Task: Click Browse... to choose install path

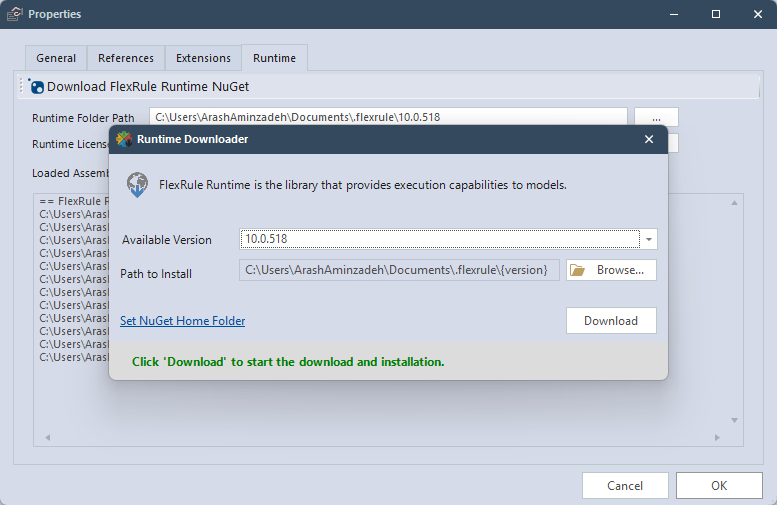Action: [x=611, y=270]
